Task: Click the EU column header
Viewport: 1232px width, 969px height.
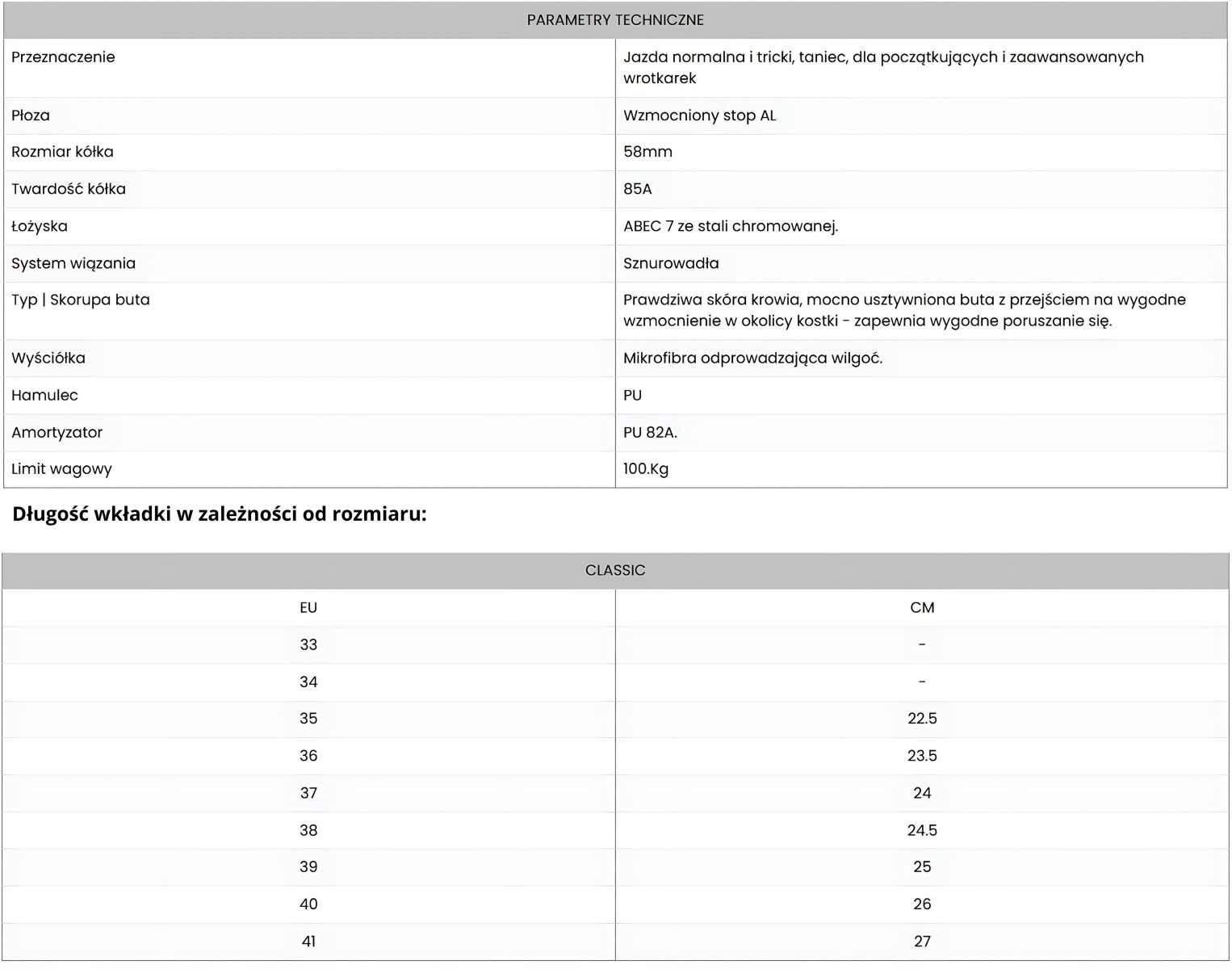Action: pyautogui.click(x=308, y=607)
